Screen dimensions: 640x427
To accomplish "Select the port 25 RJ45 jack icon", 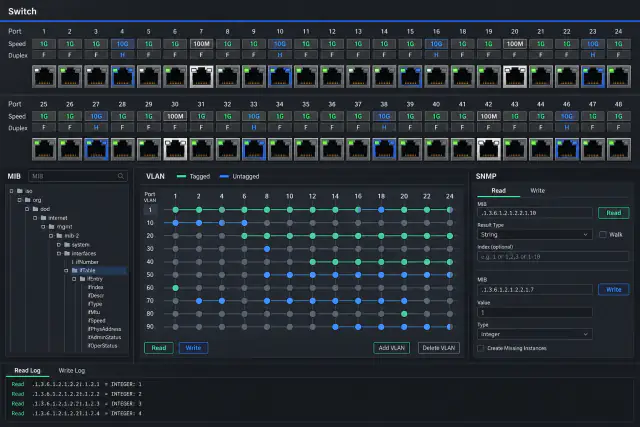I will (44, 149).
